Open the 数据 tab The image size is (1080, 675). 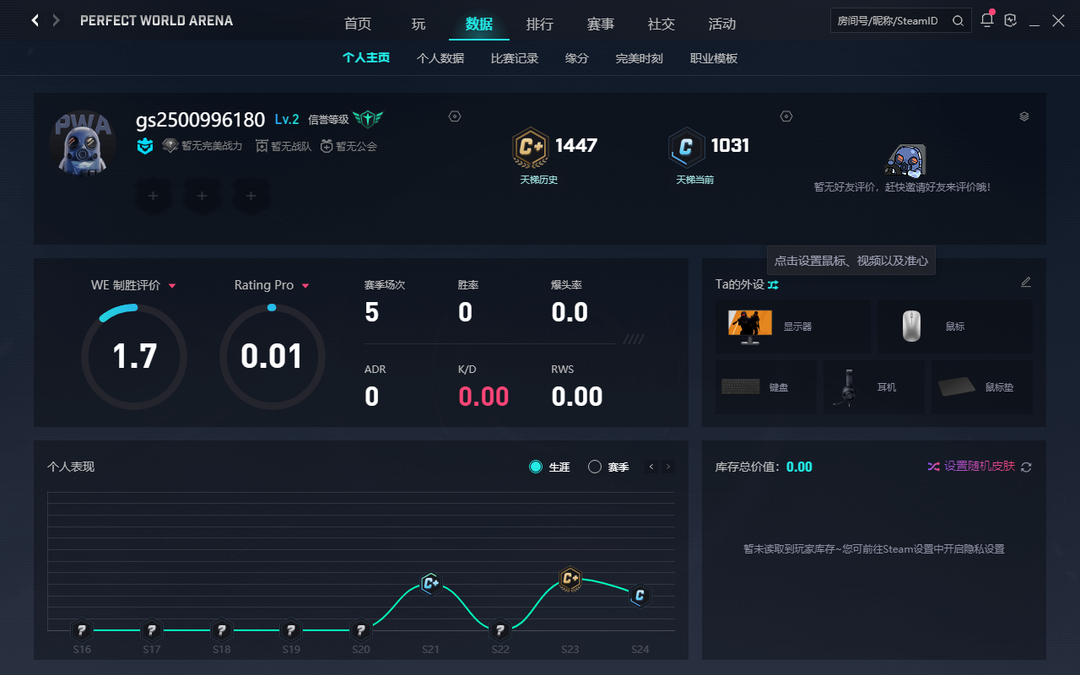(479, 24)
